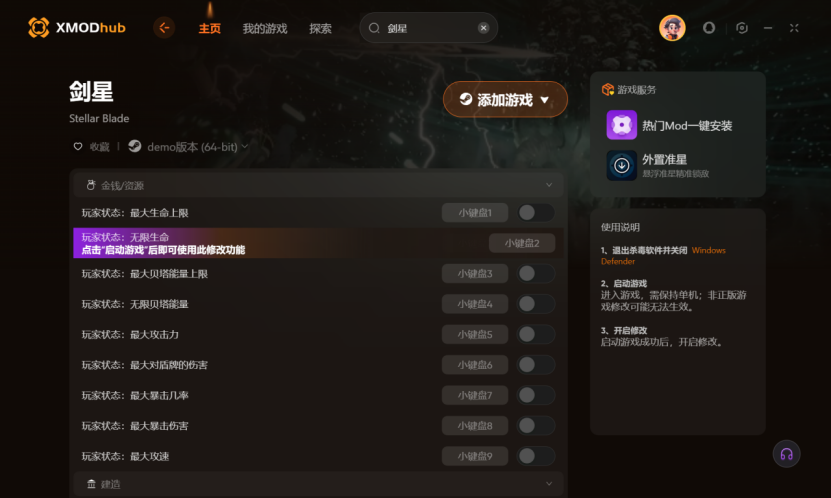
Task: Clear the search field with X icon
Action: [x=483, y=28]
